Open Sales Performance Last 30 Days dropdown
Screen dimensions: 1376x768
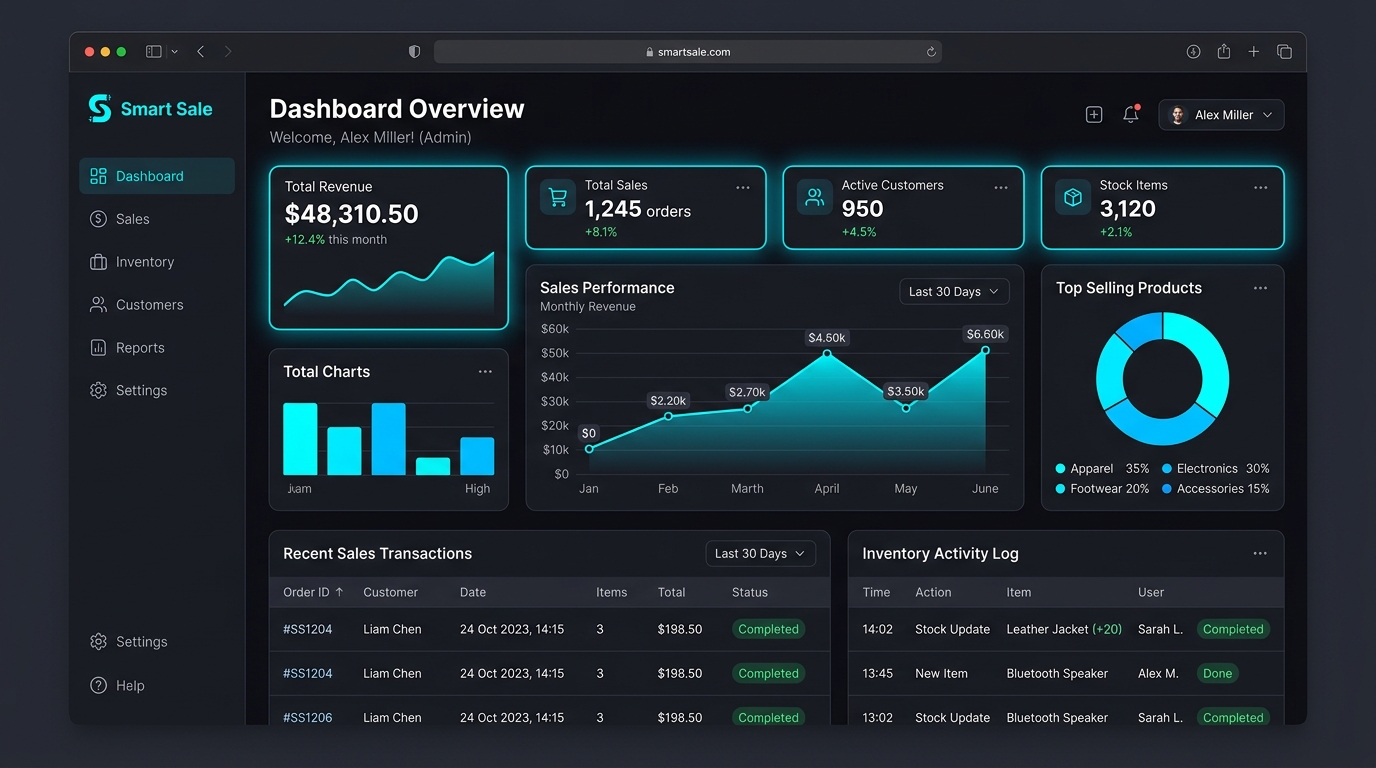pos(954,292)
